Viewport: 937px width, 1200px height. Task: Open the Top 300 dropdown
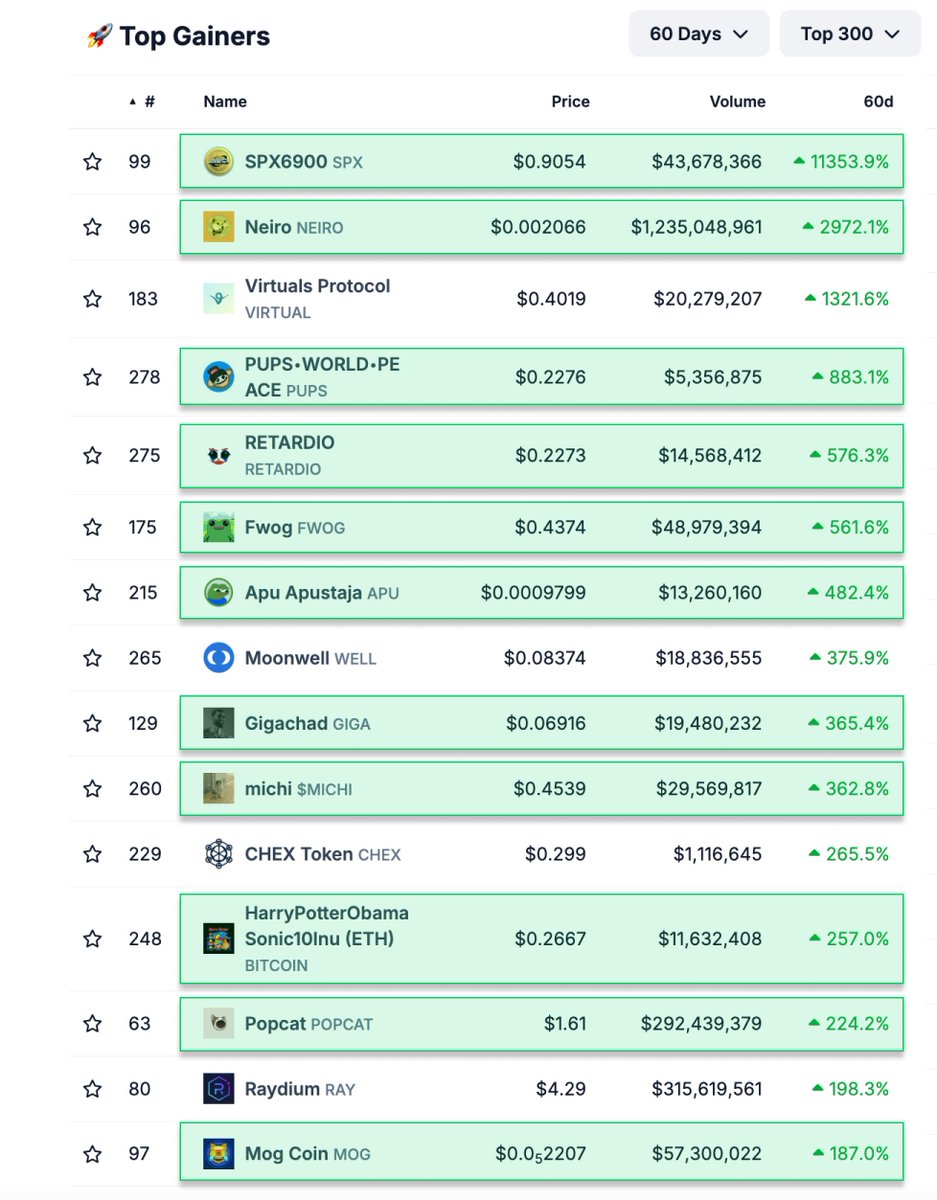click(x=849, y=33)
